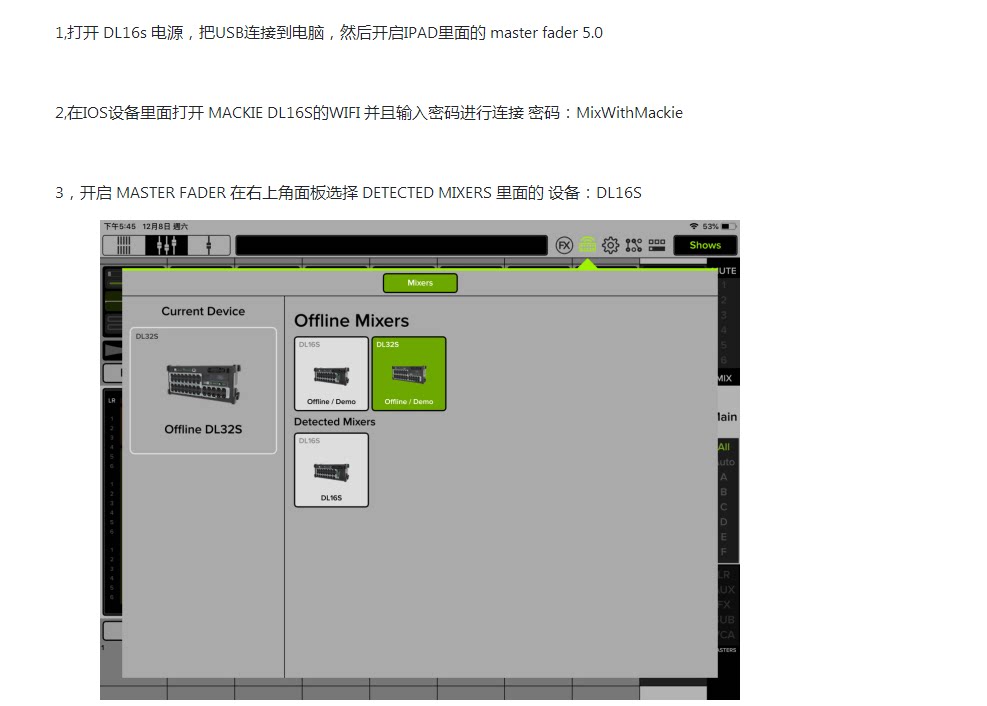This screenshot has width=987, height=706.
Task: Click the black channel display bar
Action: pos(392,245)
